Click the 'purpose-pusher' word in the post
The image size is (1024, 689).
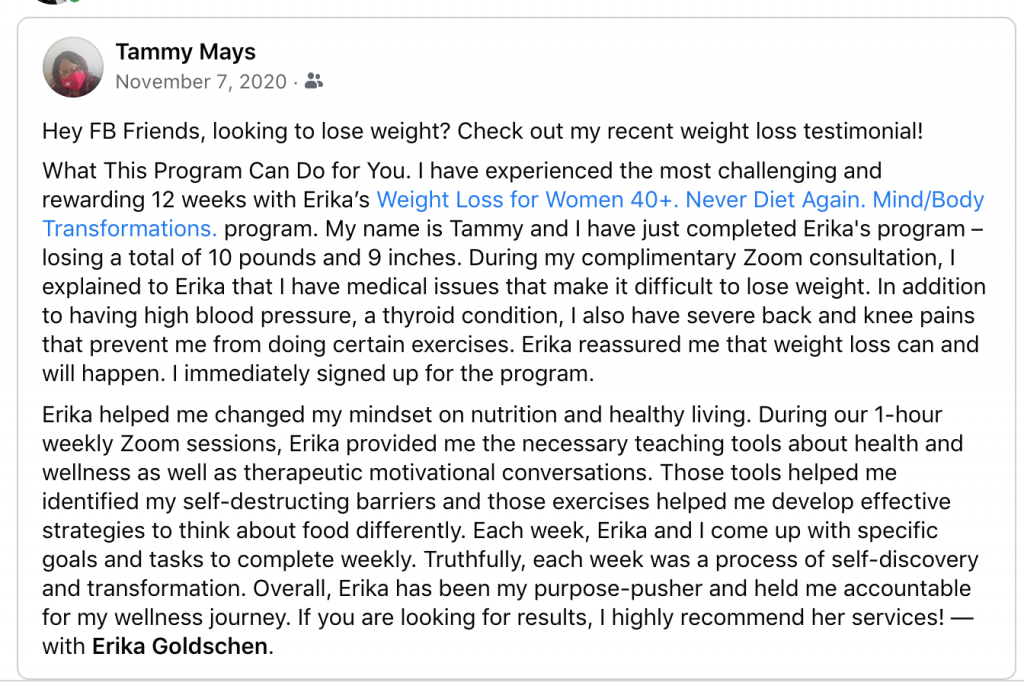pyautogui.click(x=618, y=588)
